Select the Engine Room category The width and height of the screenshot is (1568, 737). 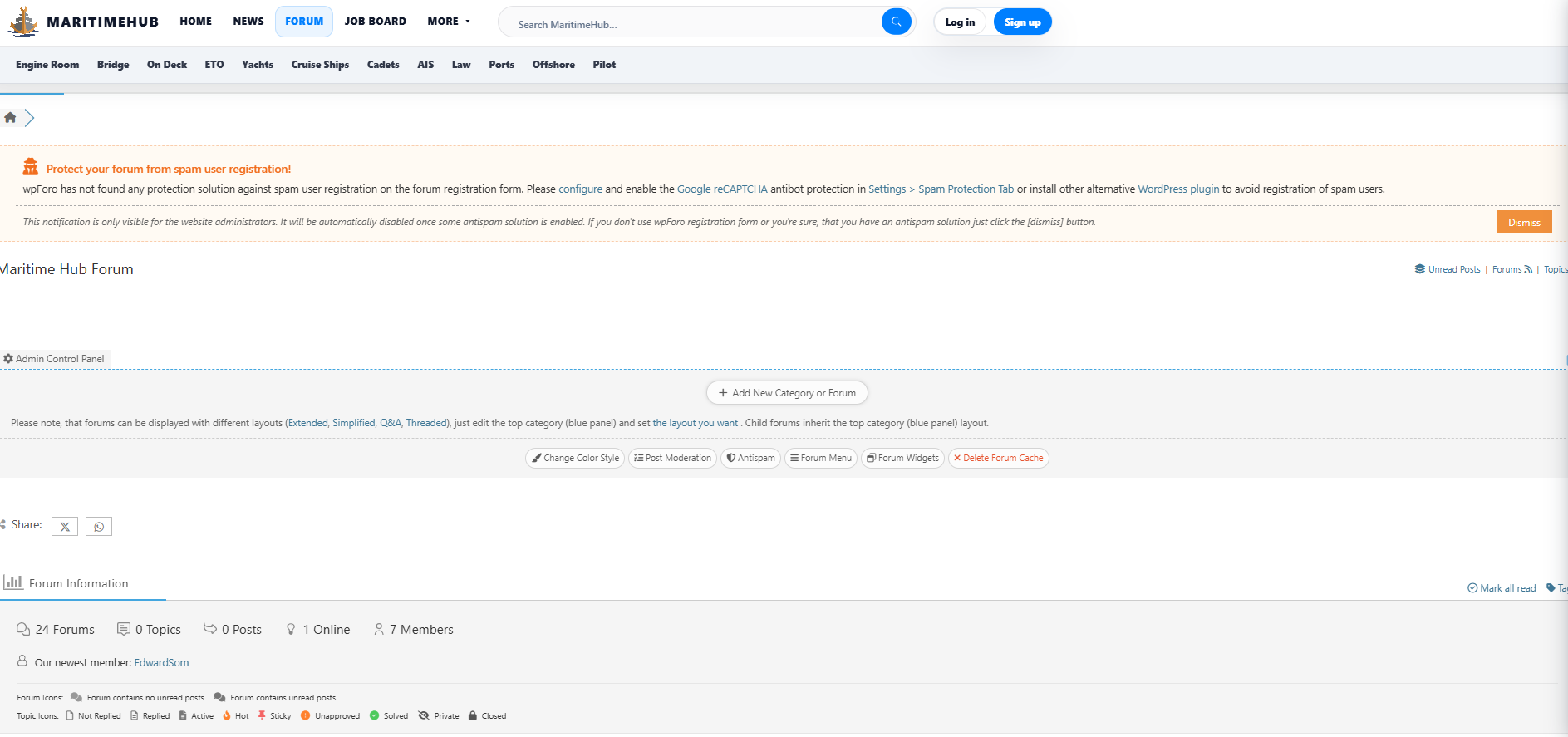click(47, 65)
